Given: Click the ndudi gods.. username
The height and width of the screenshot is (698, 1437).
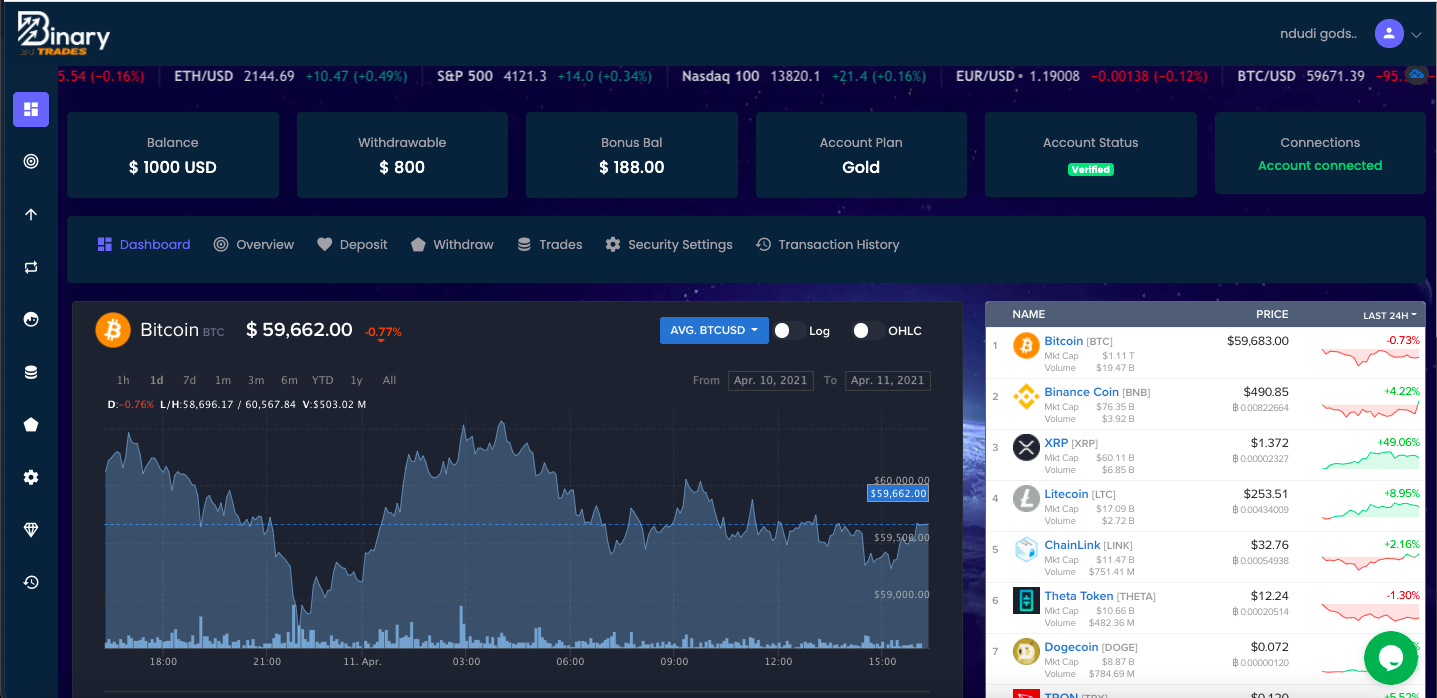Looking at the screenshot, I should pyautogui.click(x=1318, y=35).
